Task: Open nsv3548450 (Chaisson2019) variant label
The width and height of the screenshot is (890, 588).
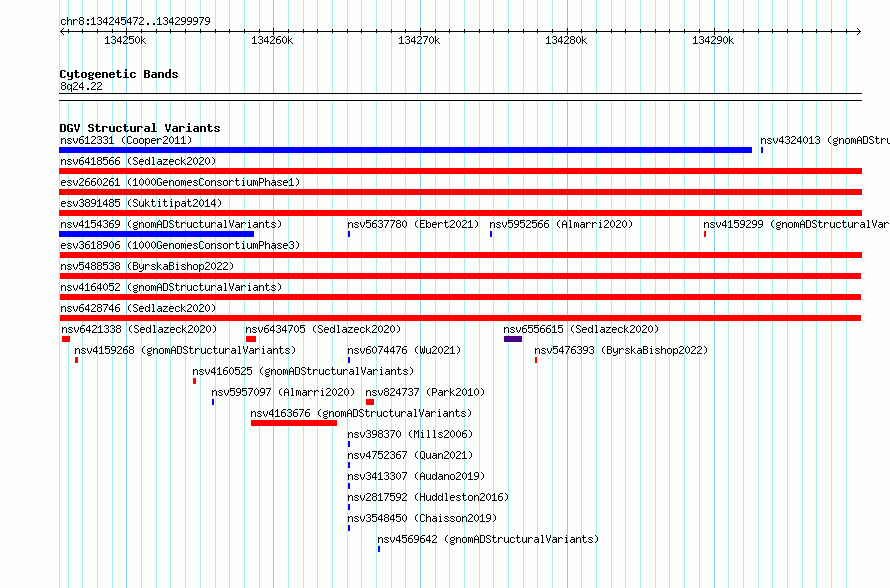Action: click(x=422, y=518)
